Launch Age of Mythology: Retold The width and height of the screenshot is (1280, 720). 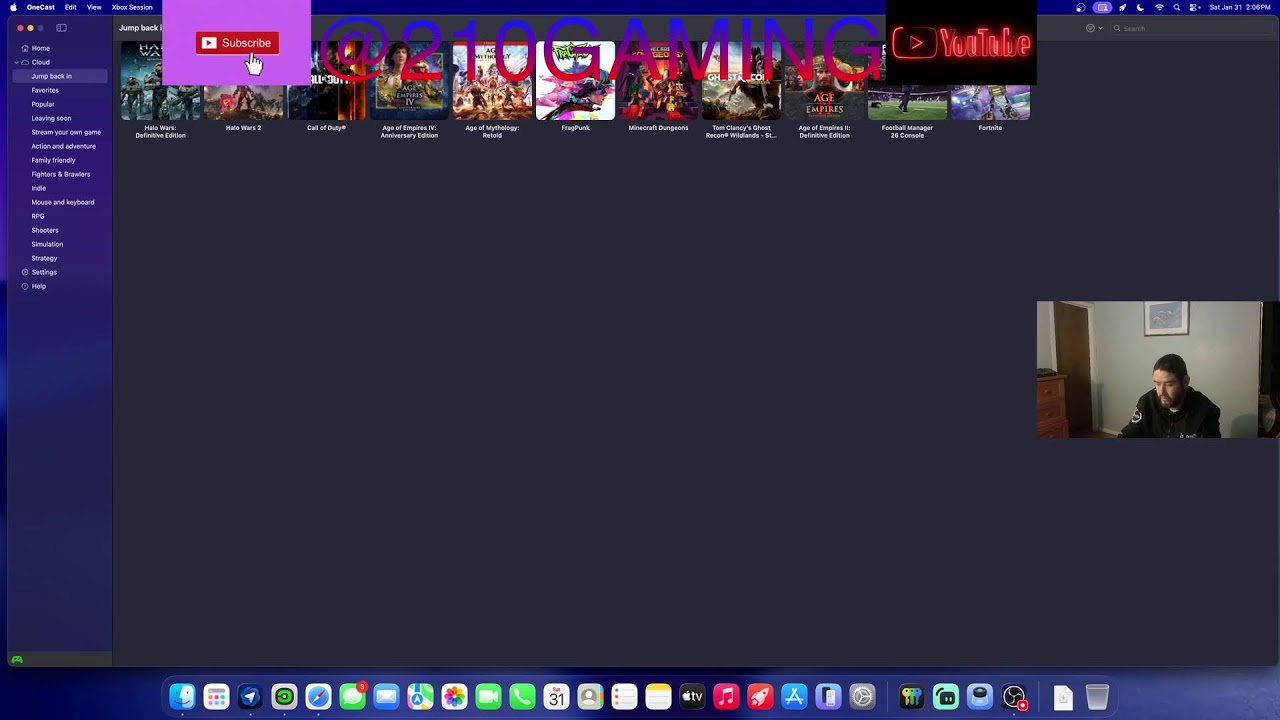(x=492, y=90)
